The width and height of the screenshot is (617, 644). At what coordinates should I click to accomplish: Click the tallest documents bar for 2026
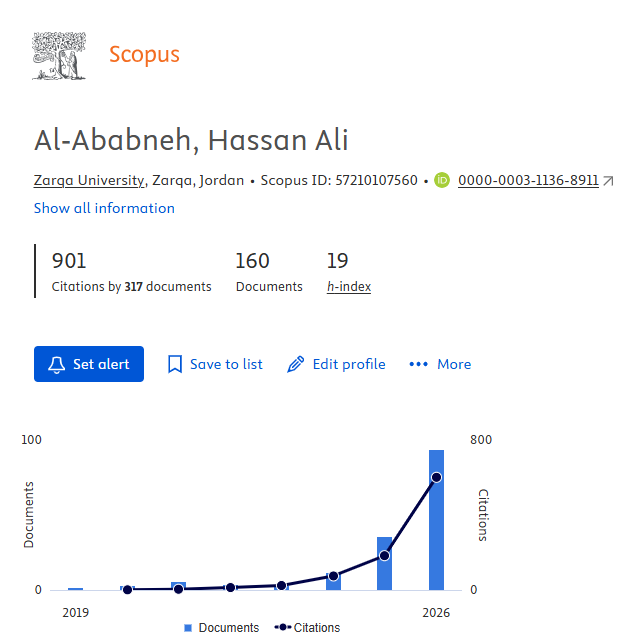point(436,520)
